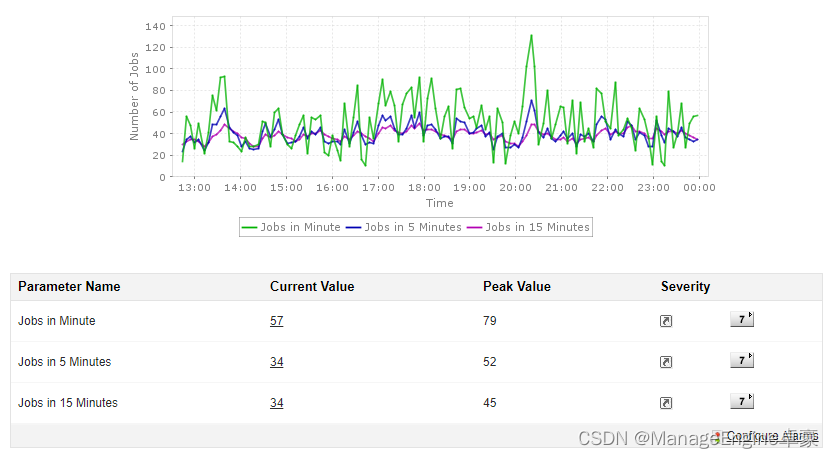Click the 7-day report icon for Jobs in Minute
The width and height of the screenshot is (833, 458).
pos(742,319)
